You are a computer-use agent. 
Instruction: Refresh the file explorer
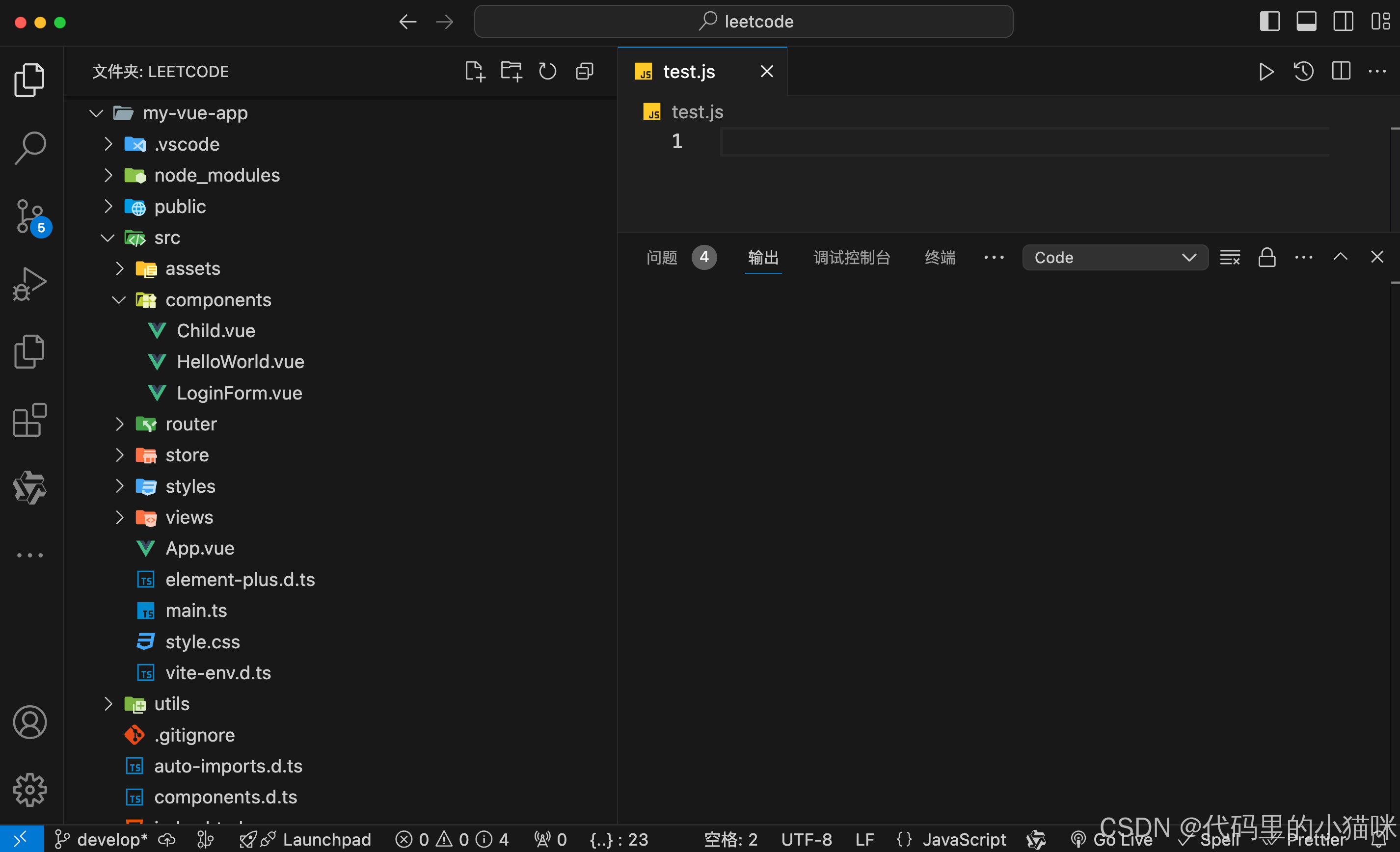[x=547, y=72]
